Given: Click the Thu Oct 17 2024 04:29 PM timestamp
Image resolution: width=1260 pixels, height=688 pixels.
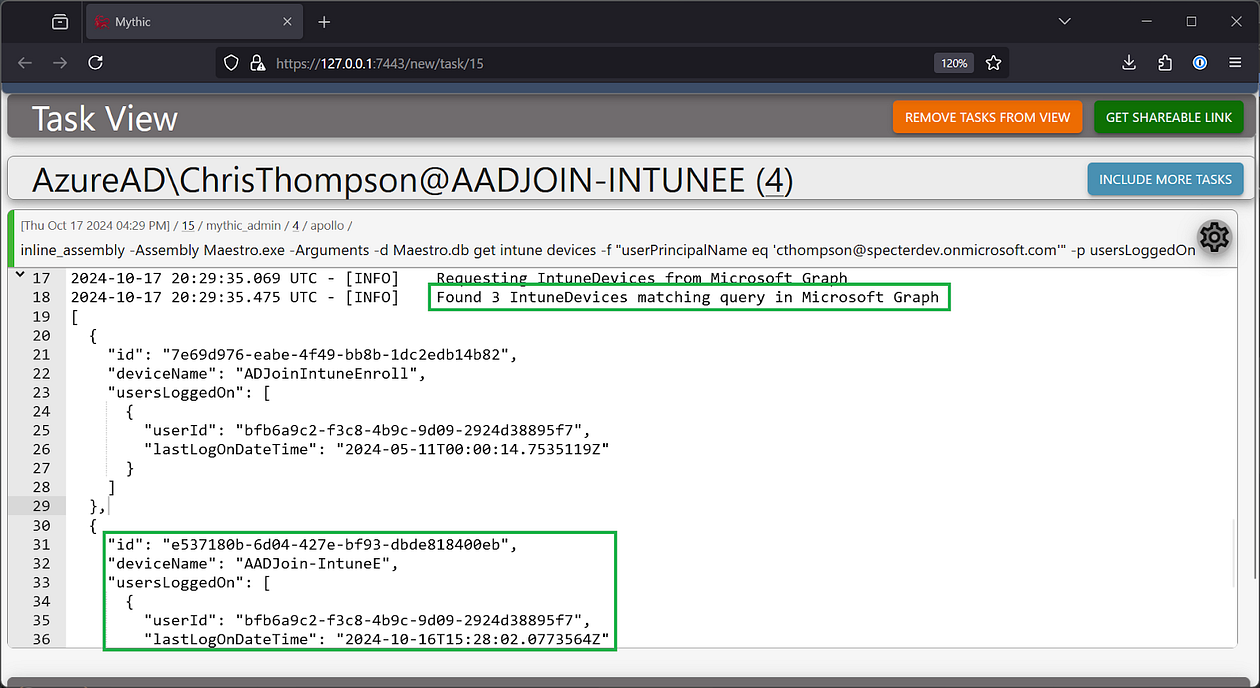Looking at the screenshot, I should pos(97,226).
